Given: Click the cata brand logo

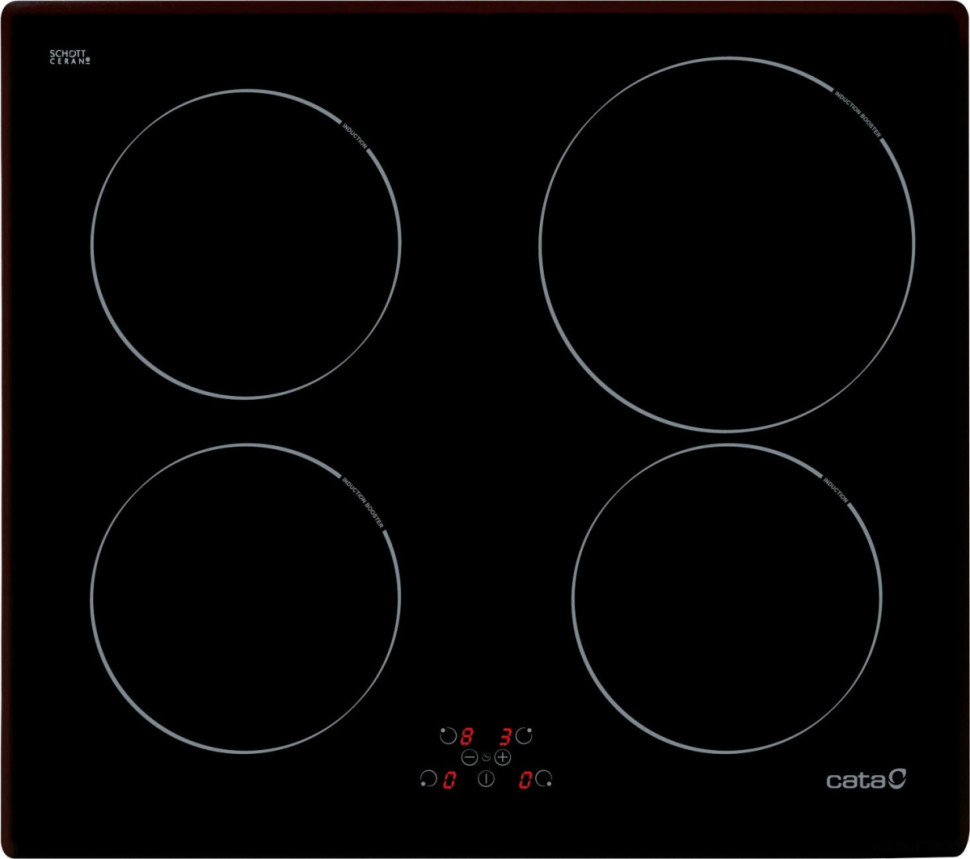Looking at the screenshot, I should click(x=866, y=778).
